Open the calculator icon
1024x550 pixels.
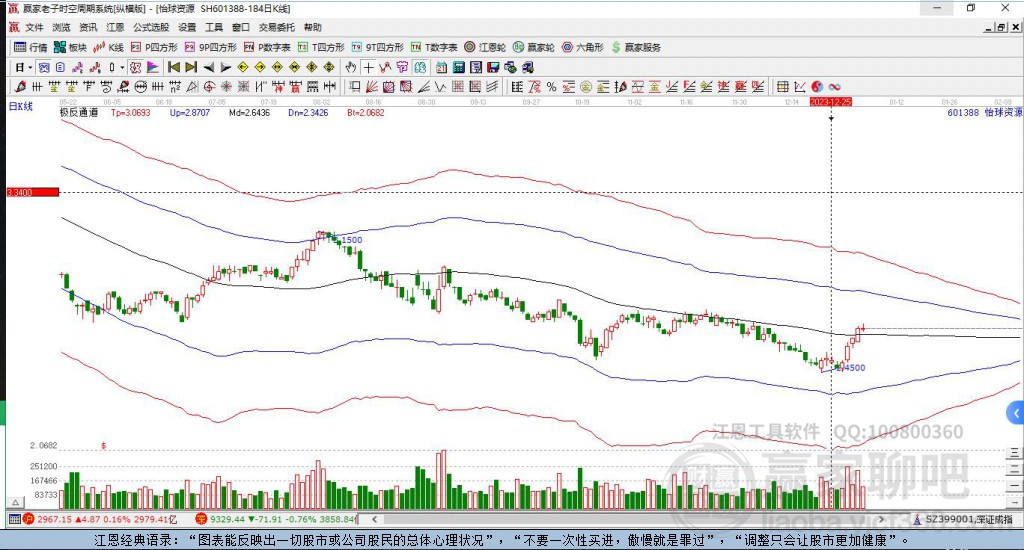458,67
